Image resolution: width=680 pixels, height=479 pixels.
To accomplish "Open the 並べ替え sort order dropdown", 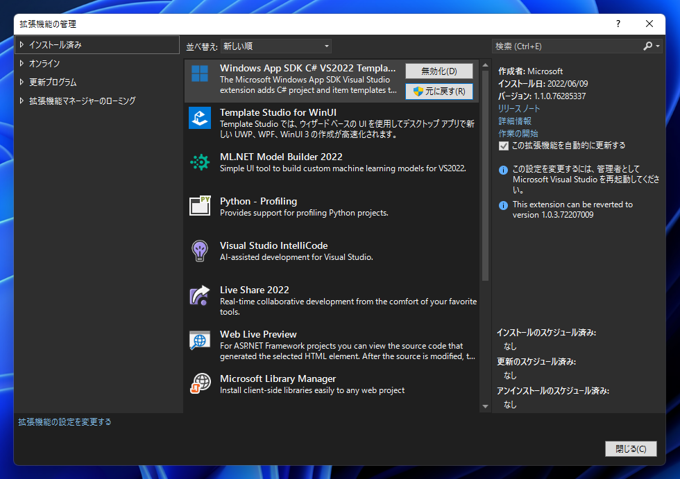I will pos(276,46).
